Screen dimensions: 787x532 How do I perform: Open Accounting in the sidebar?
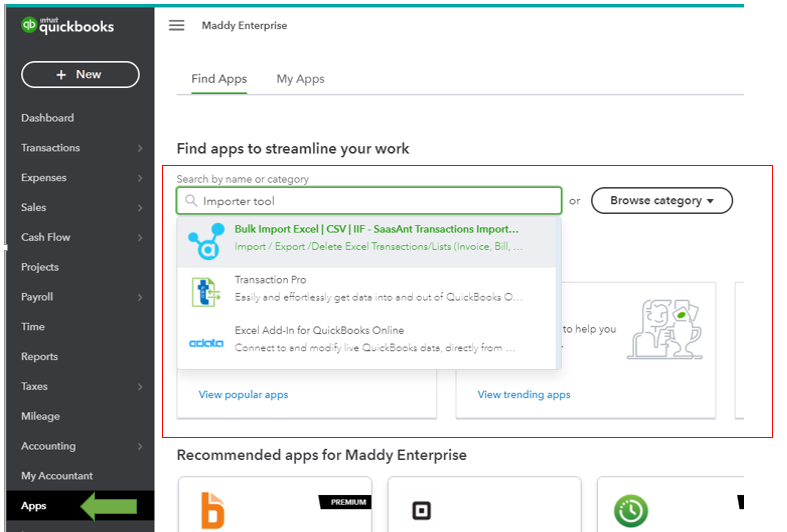[48, 446]
